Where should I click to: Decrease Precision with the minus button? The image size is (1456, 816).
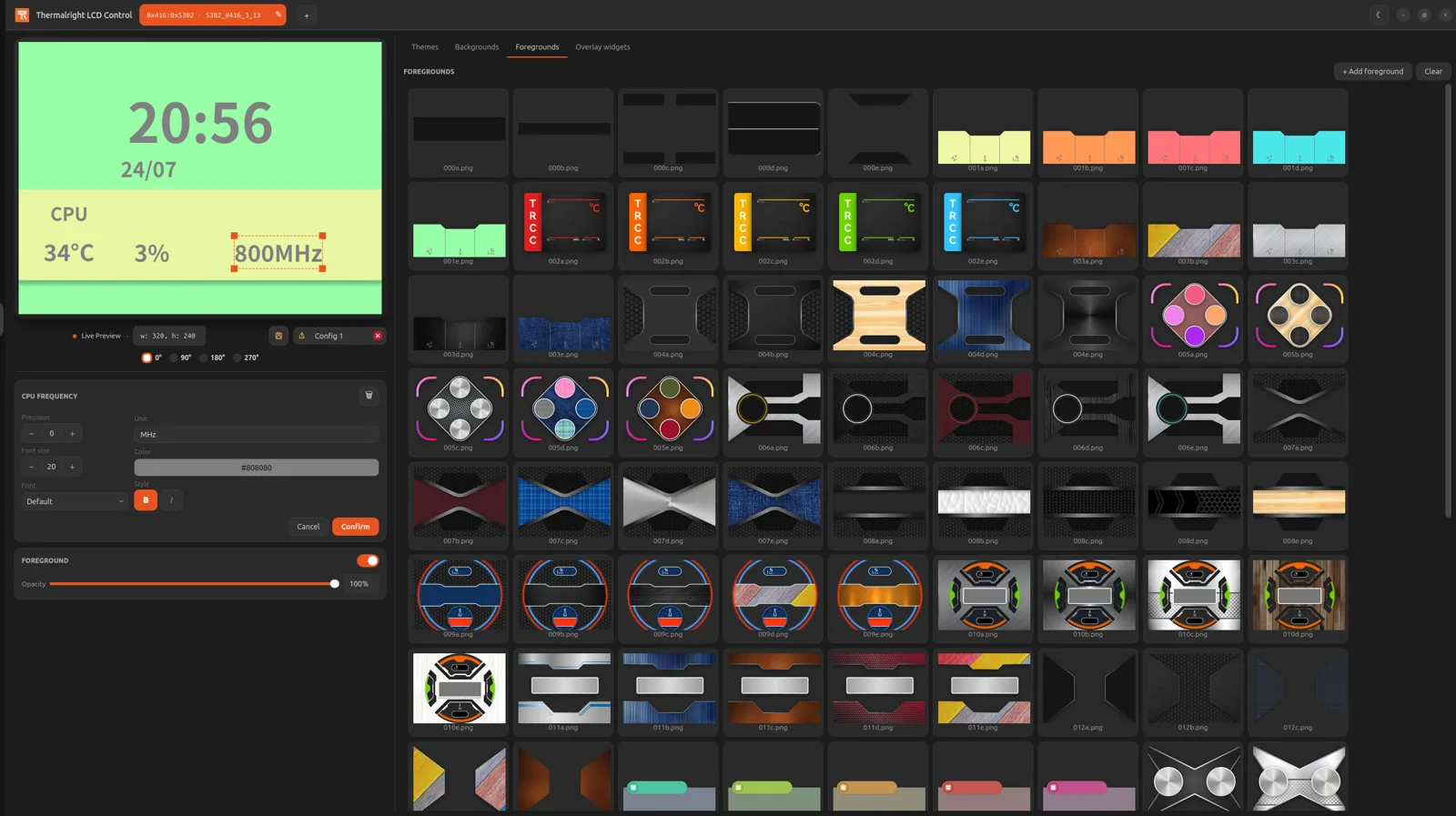(x=31, y=434)
